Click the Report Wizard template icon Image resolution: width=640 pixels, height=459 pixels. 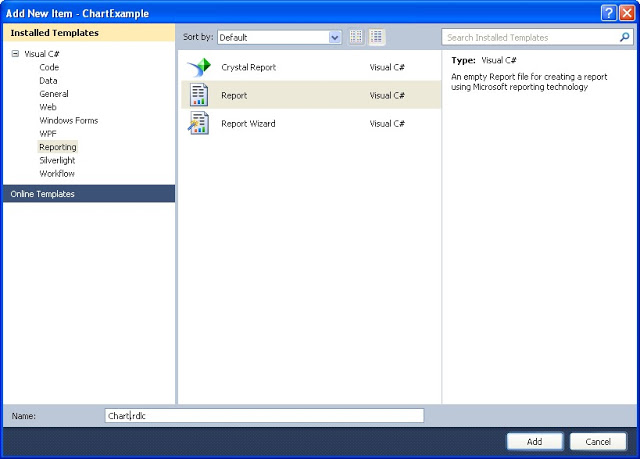[199, 123]
